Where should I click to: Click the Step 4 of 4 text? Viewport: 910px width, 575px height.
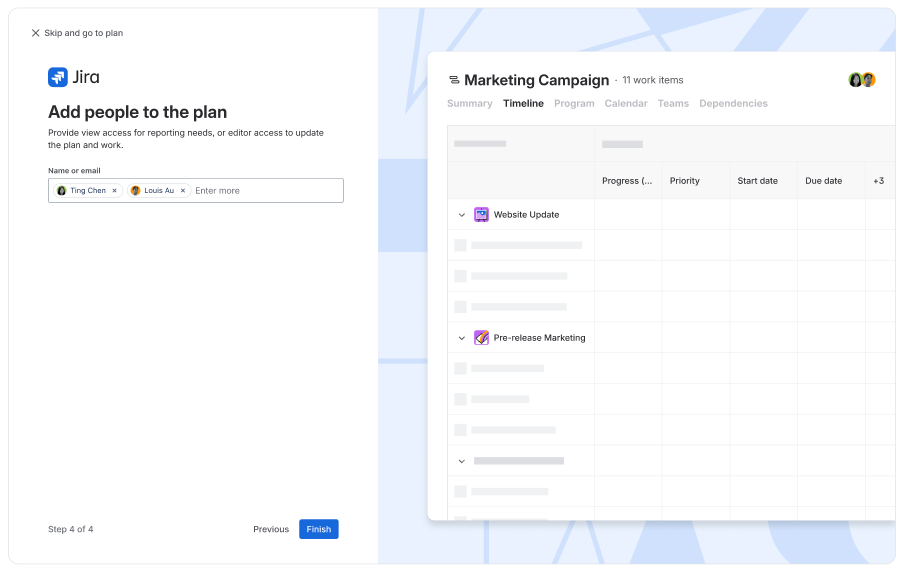[71, 529]
